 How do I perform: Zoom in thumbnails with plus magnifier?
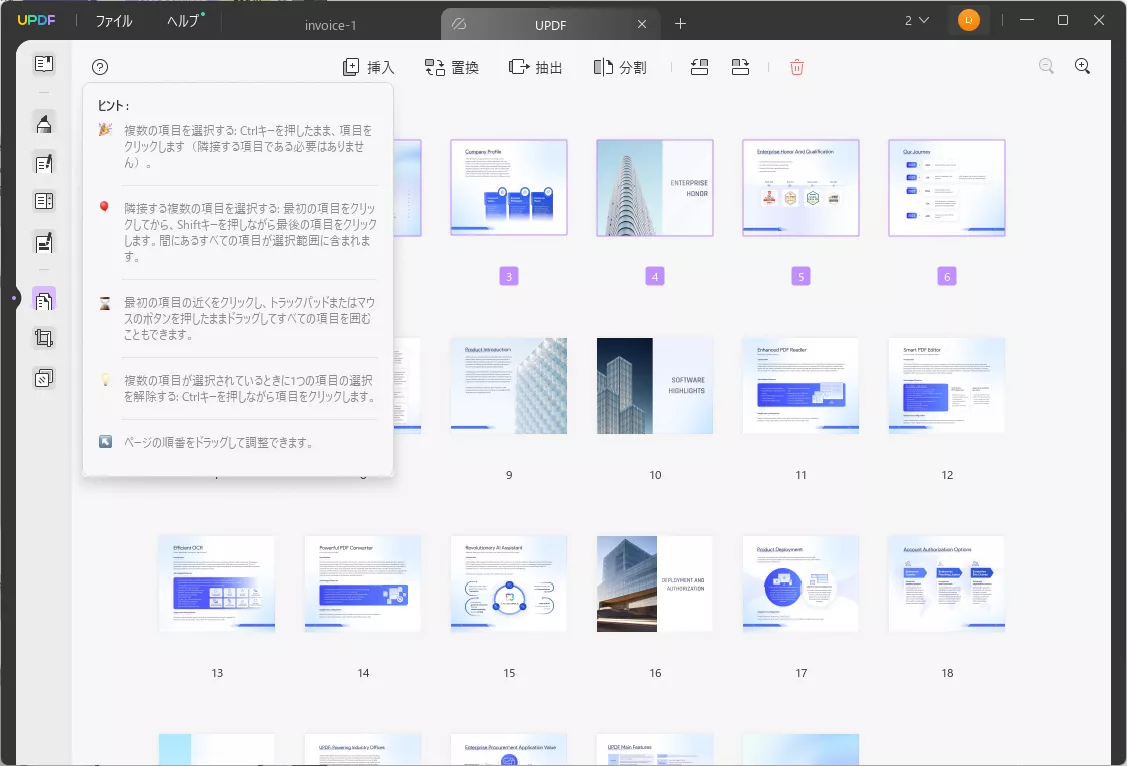click(x=1082, y=66)
